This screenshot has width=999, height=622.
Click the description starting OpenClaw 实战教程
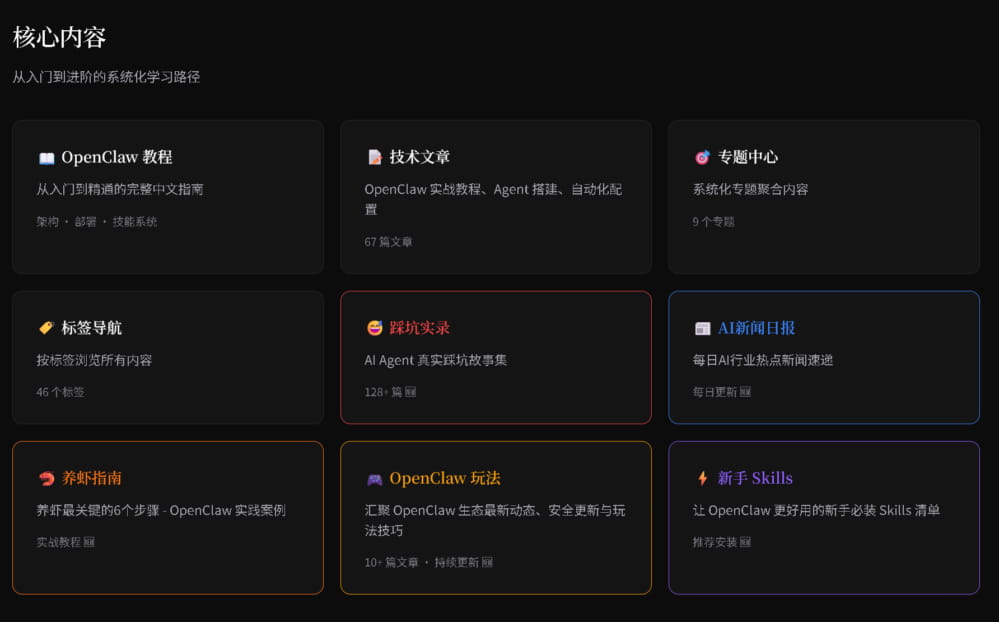[x=493, y=199]
